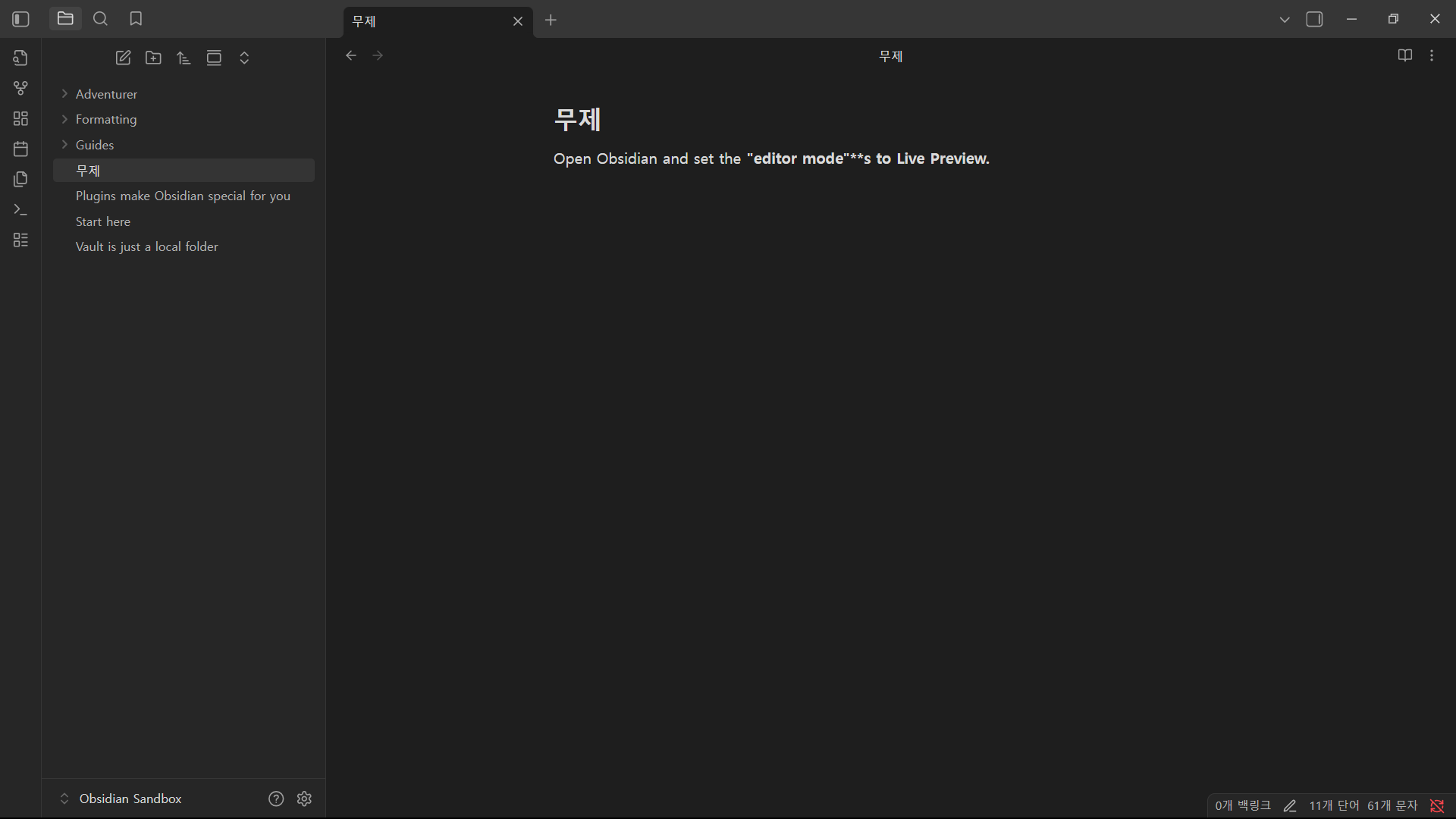Click the 0개 백링크 status item
1456x819 pixels.
pos(1242,805)
